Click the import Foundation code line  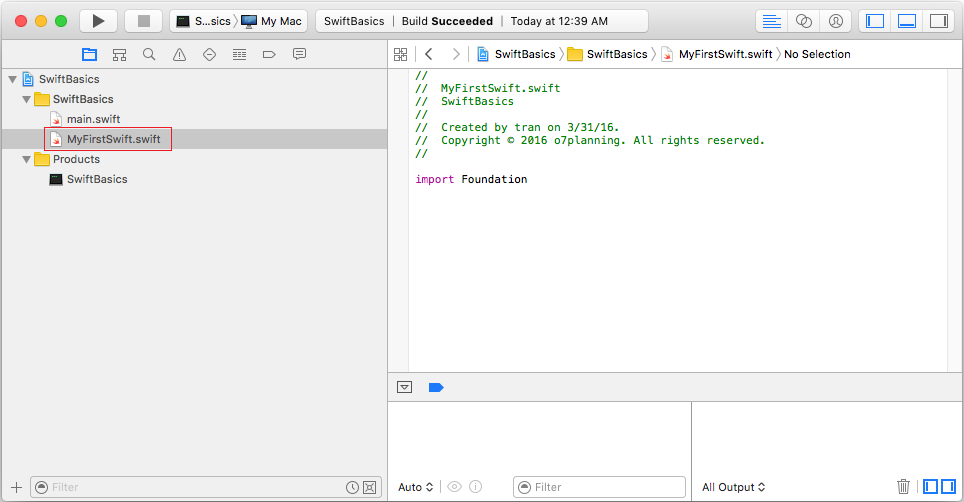(x=471, y=179)
